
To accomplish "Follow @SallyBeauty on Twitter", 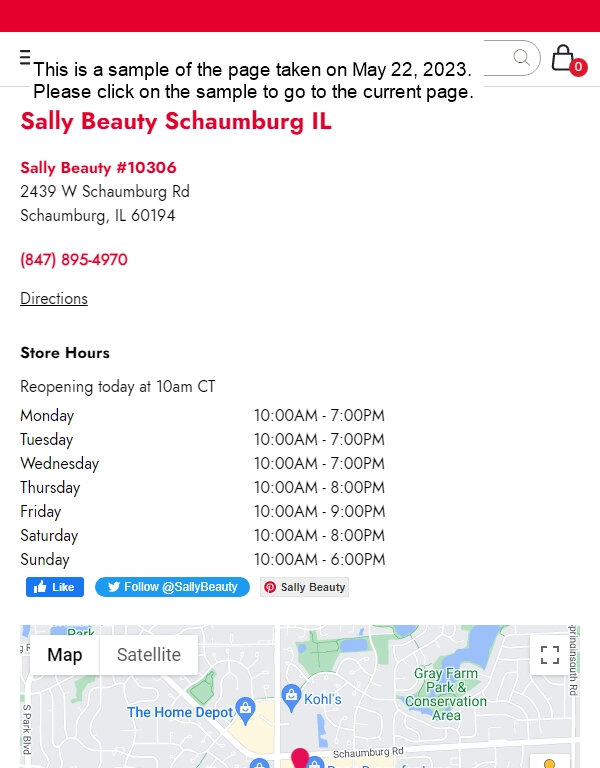I will pos(172,587).
